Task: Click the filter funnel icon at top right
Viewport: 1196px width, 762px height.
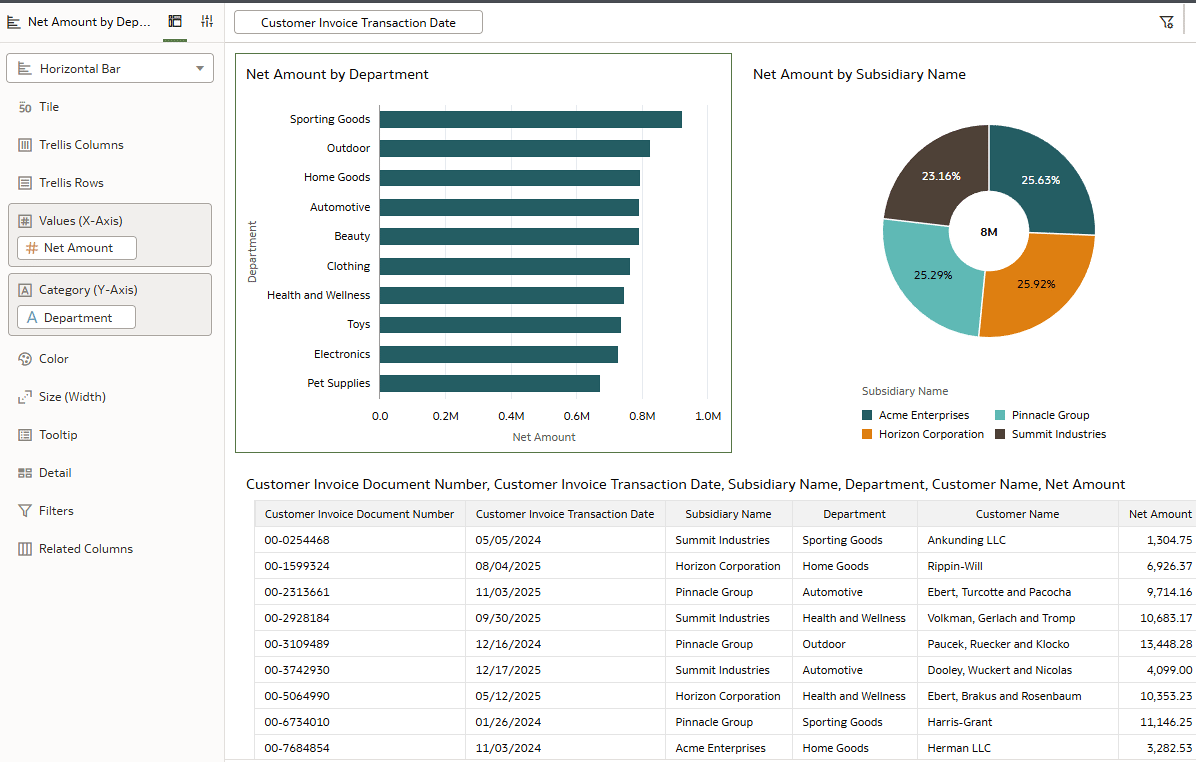Action: [x=1166, y=20]
